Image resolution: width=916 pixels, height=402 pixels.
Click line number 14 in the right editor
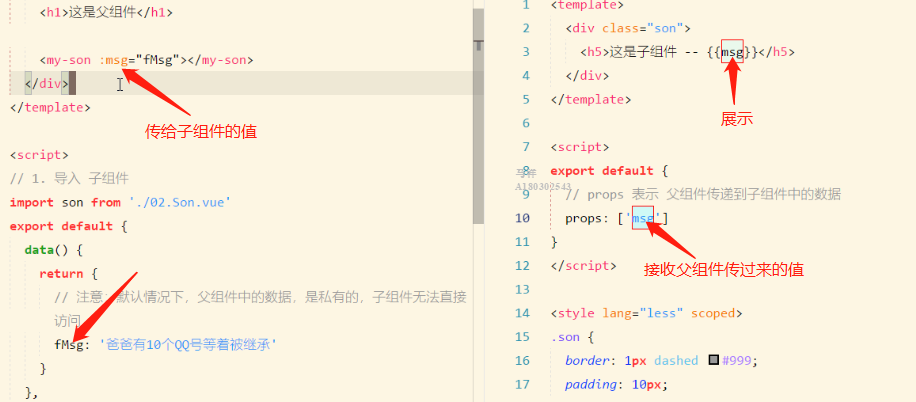tap(522, 313)
